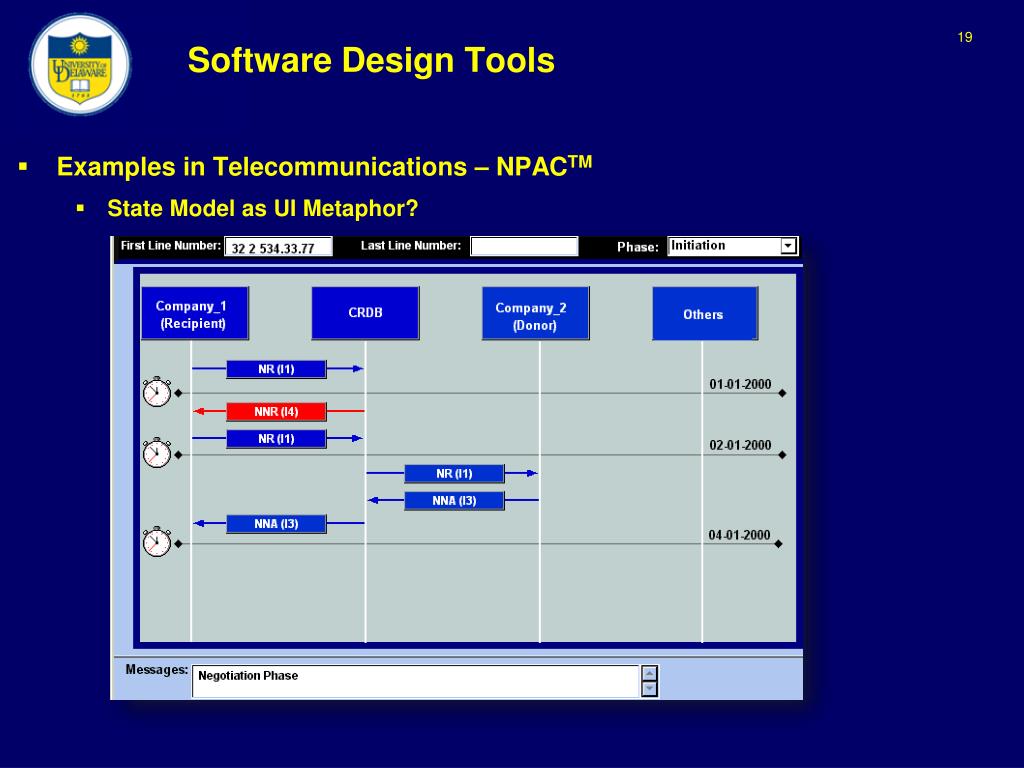Click the First Line Number input field

(x=278, y=247)
